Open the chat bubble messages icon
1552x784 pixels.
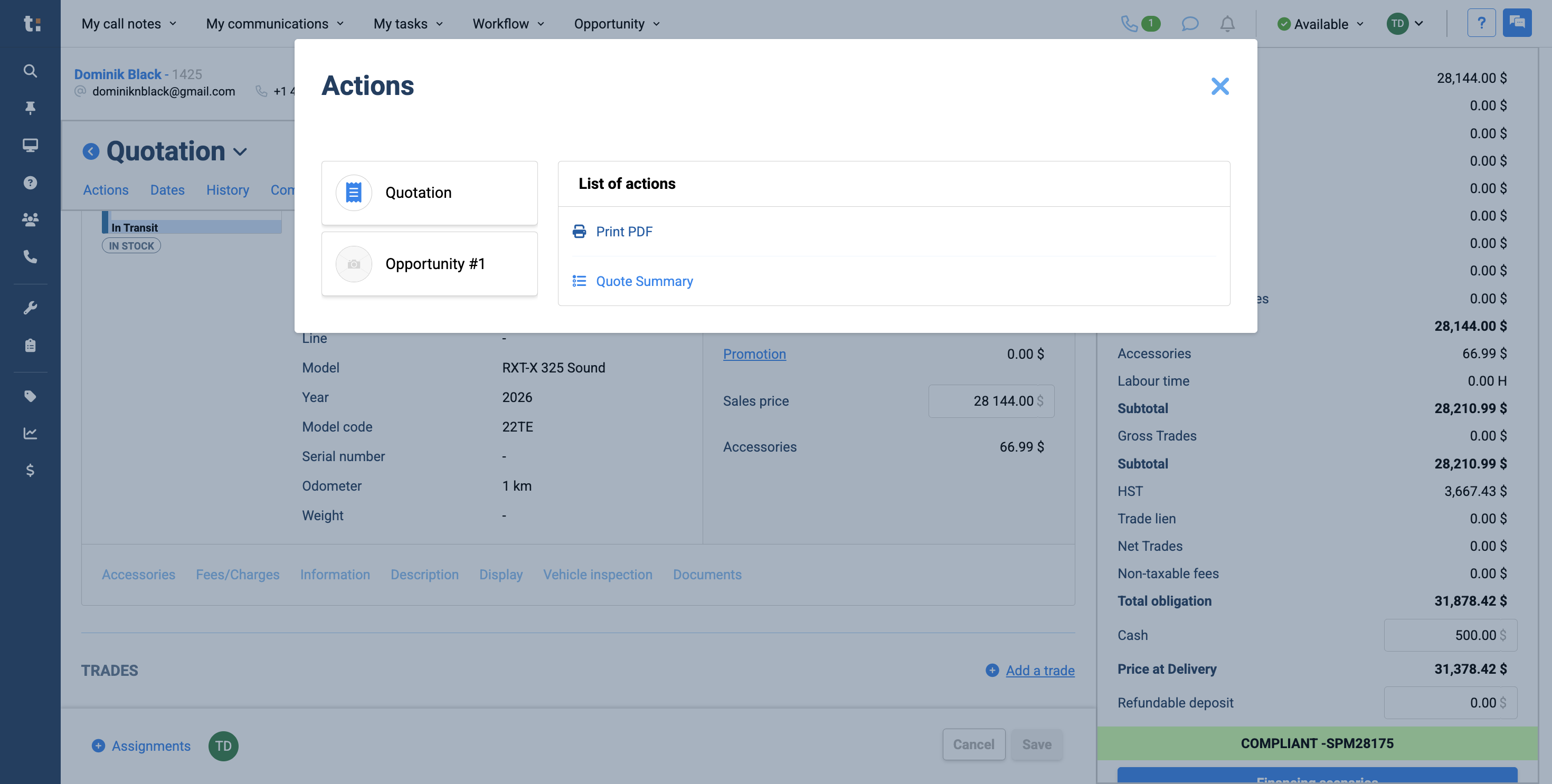pos(1189,24)
